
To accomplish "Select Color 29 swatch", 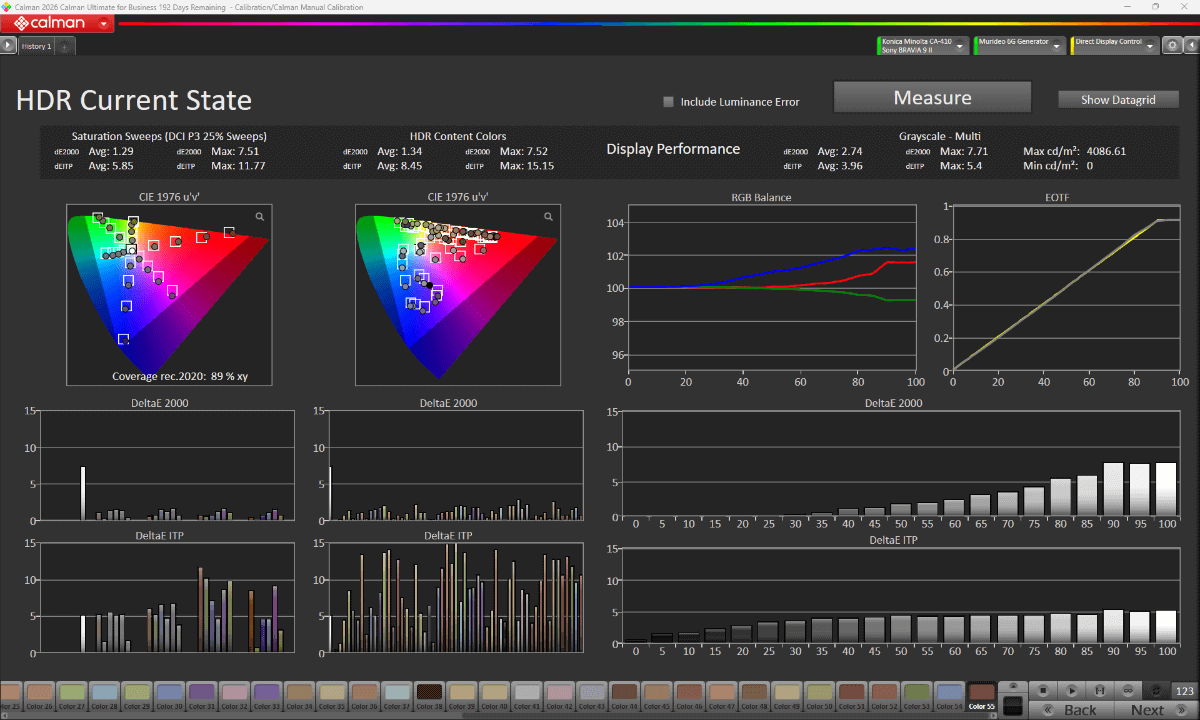I will click(x=136, y=695).
